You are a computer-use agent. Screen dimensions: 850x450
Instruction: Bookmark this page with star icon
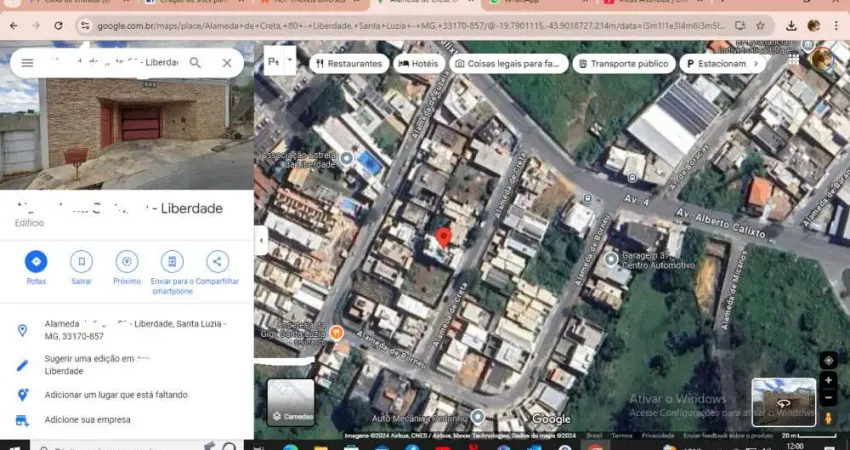coord(761,25)
